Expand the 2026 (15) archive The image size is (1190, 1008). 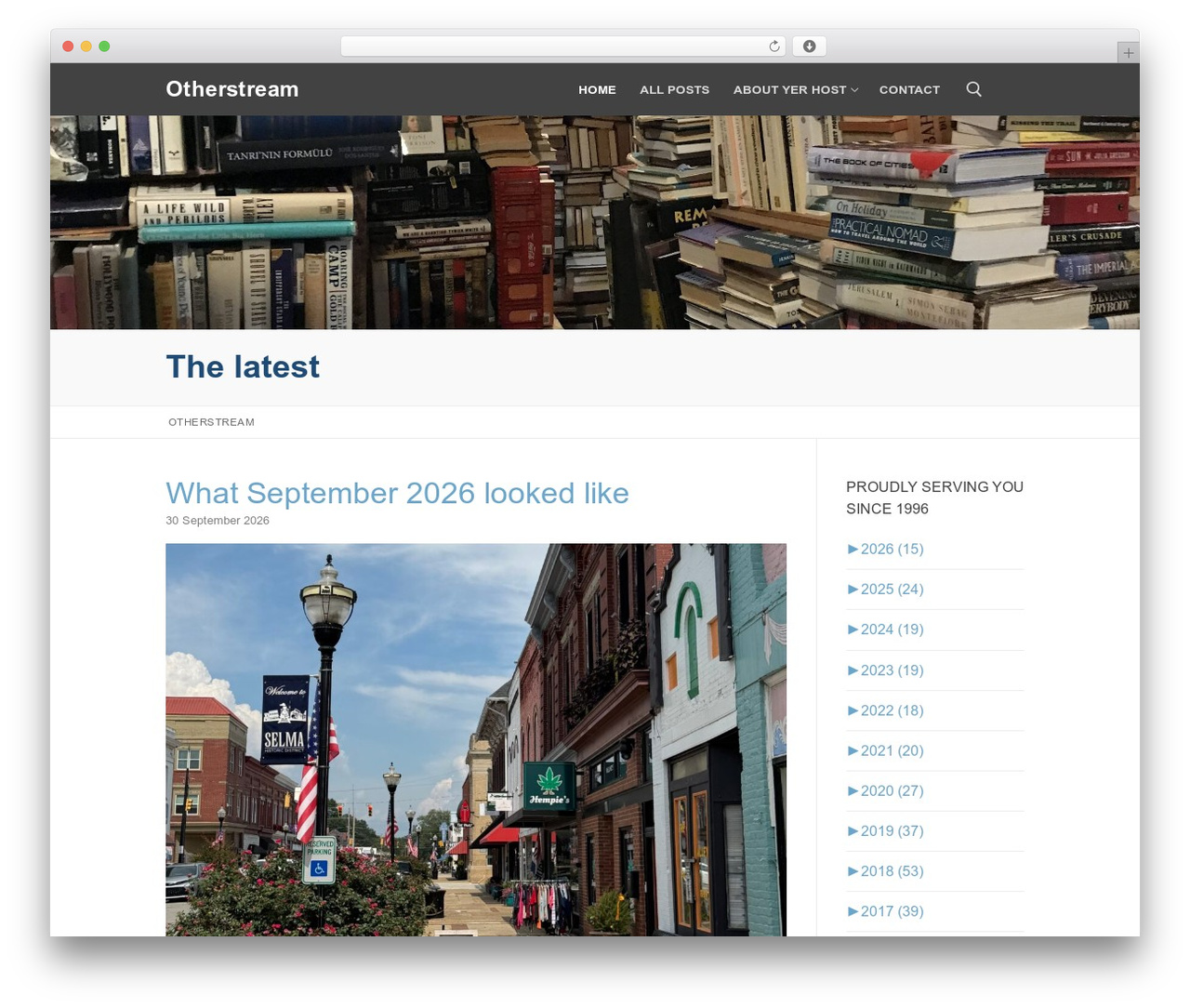[885, 549]
